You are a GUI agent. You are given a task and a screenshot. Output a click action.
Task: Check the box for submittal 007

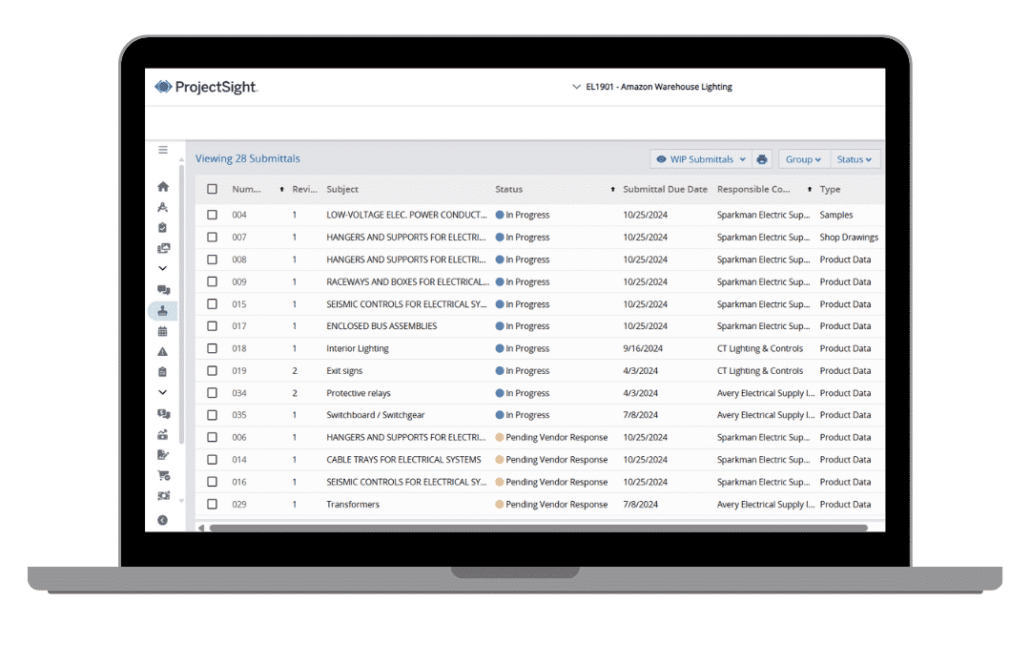[212, 237]
